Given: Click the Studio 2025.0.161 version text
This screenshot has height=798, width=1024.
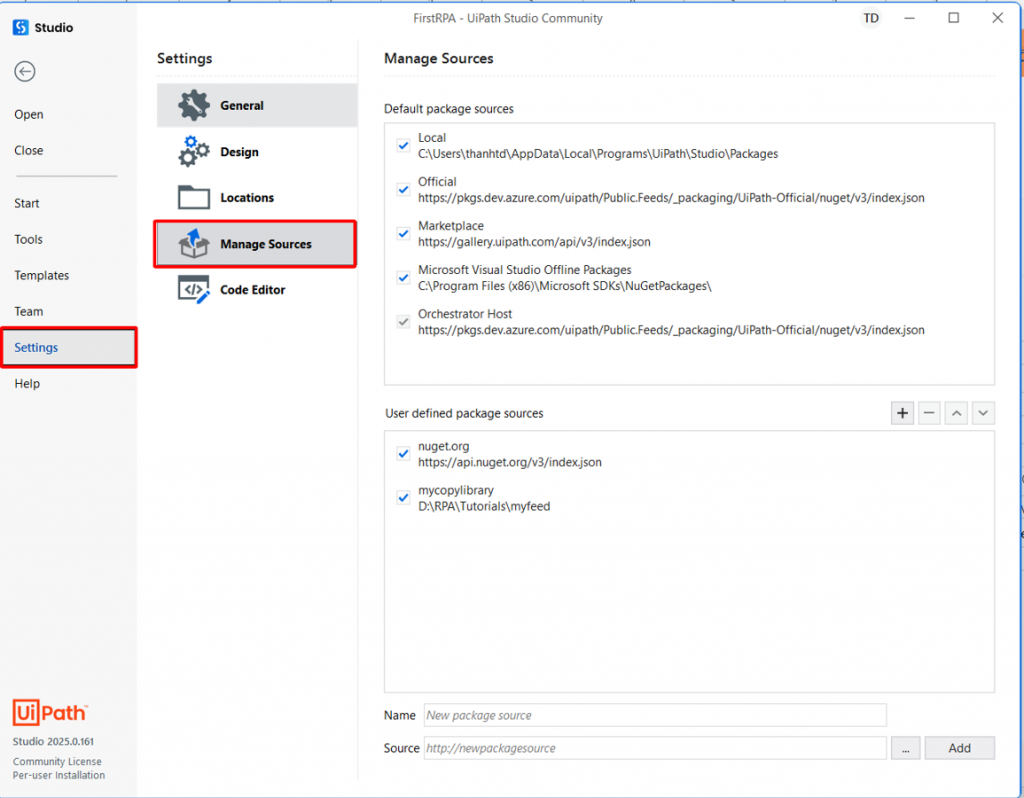Looking at the screenshot, I should [x=53, y=741].
